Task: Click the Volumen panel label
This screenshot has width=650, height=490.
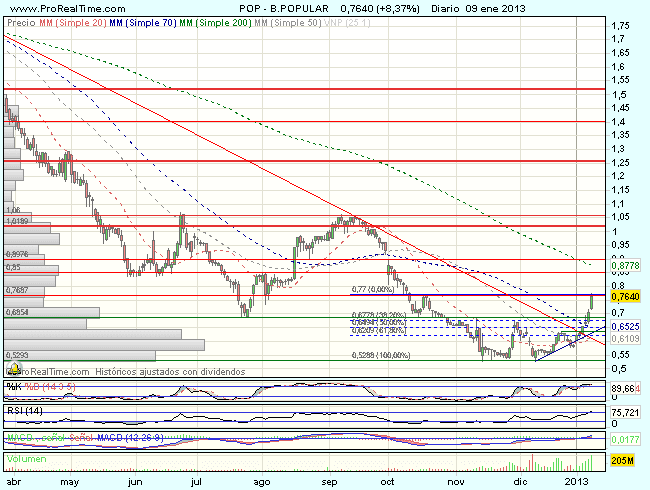Action: [27, 458]
